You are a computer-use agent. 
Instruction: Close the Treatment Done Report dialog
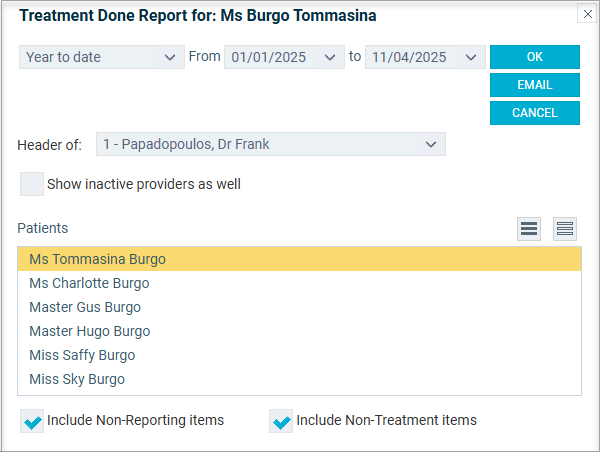tap(587, 14)
